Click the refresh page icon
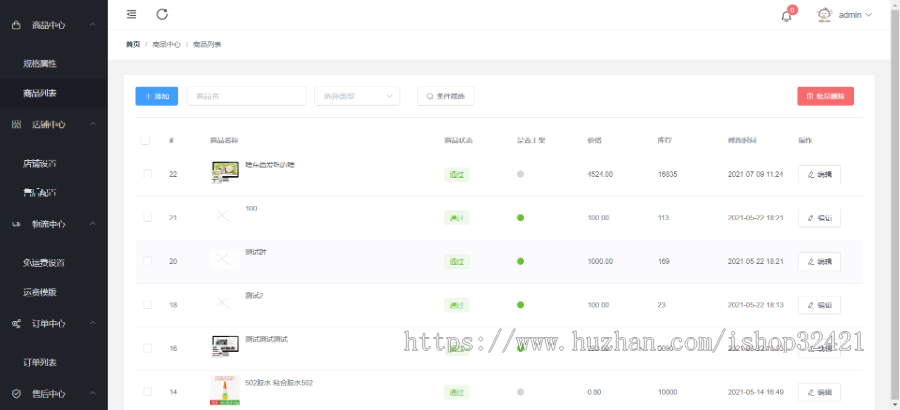 pos(162,14)
